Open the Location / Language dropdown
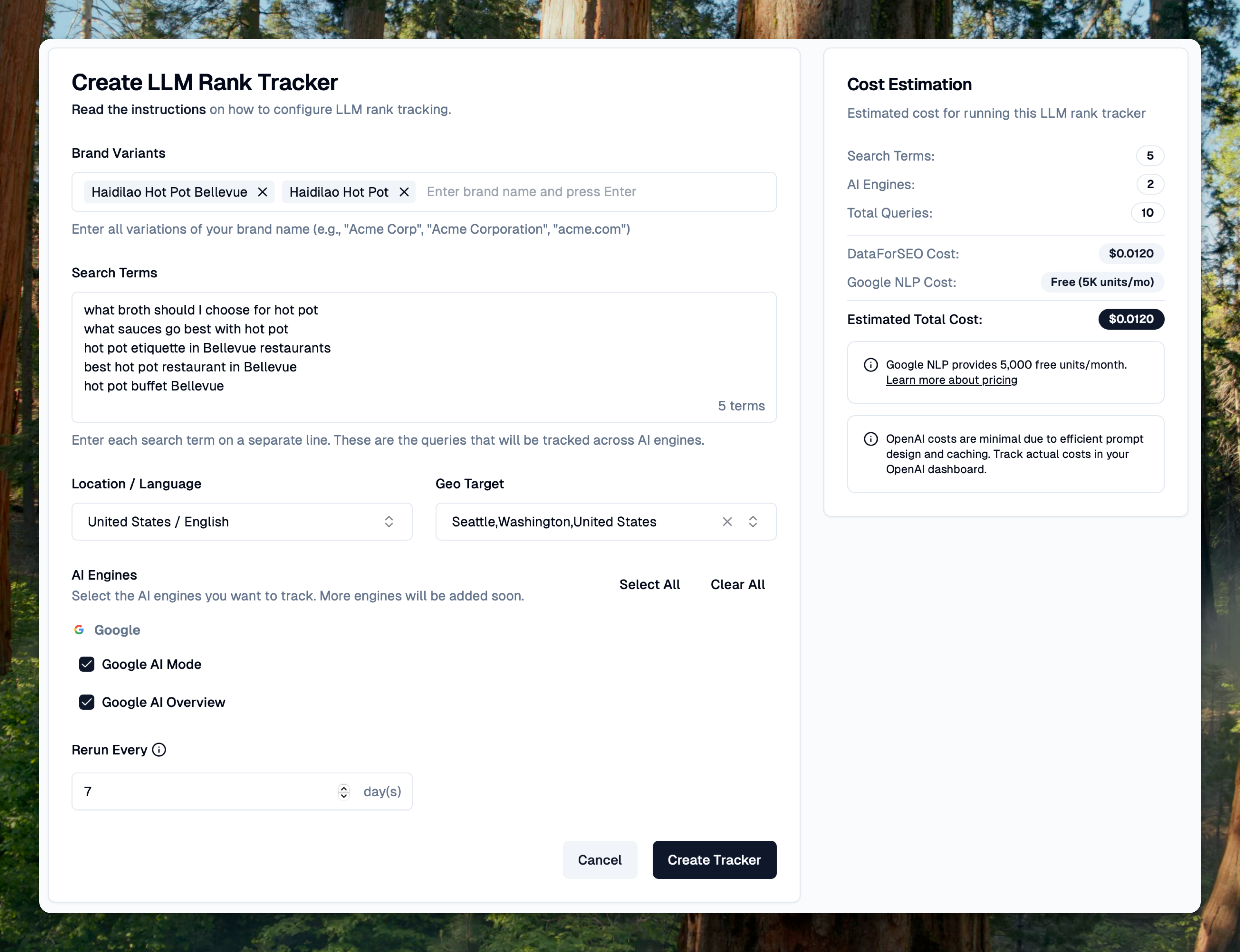This screenshot has width=1240, height=952. coord(242,521)
